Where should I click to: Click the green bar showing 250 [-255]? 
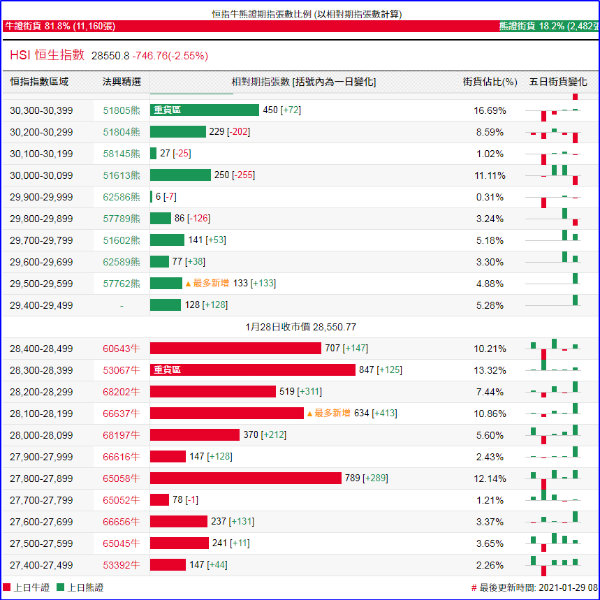180,175
